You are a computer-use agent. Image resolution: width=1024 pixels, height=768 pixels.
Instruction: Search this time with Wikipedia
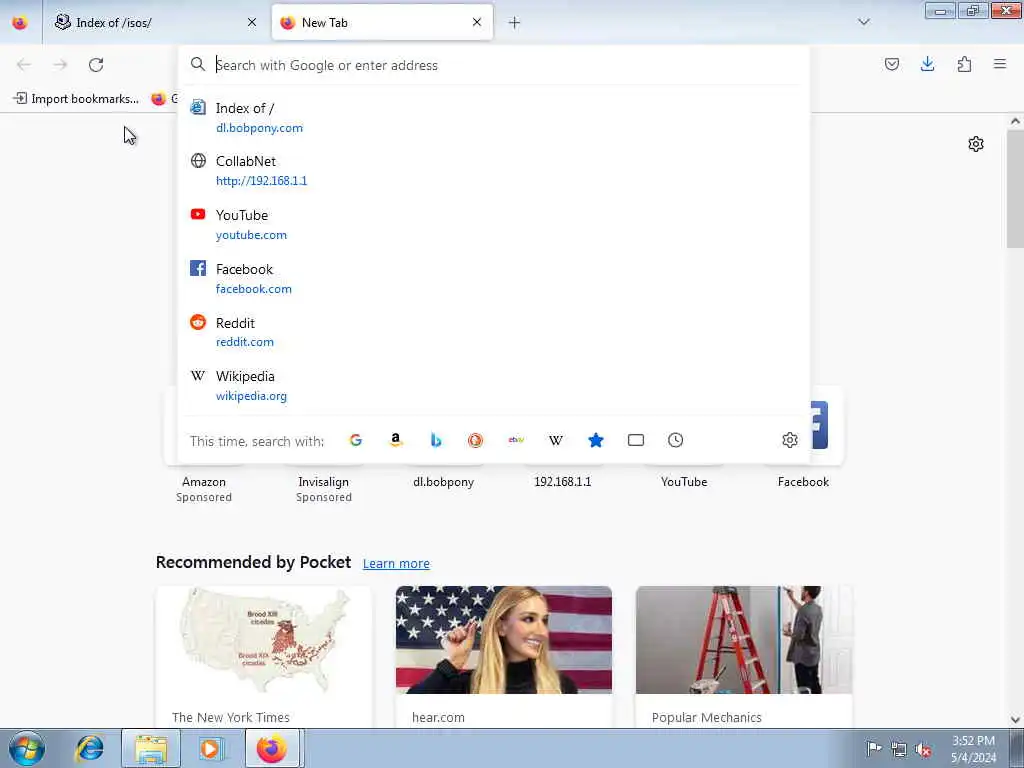(556, 440)
